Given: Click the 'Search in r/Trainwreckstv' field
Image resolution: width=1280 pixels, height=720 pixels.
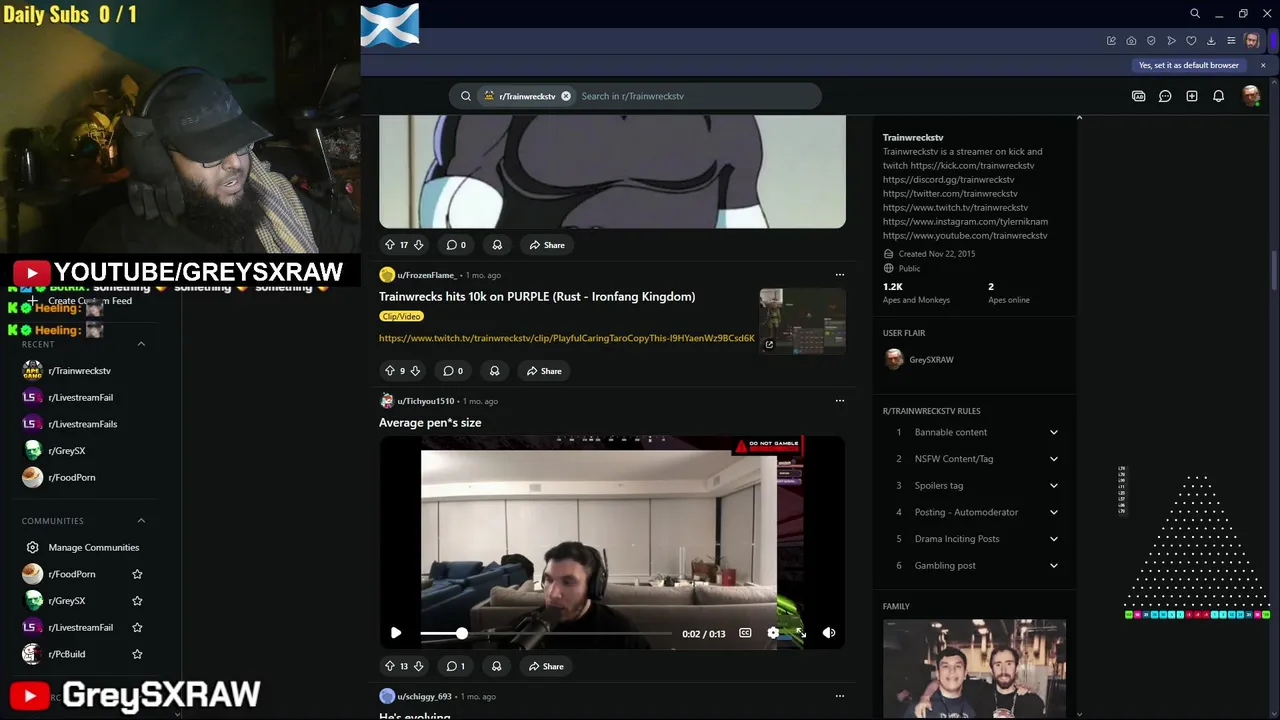Looking at the screenshot, I should [695, 96].
